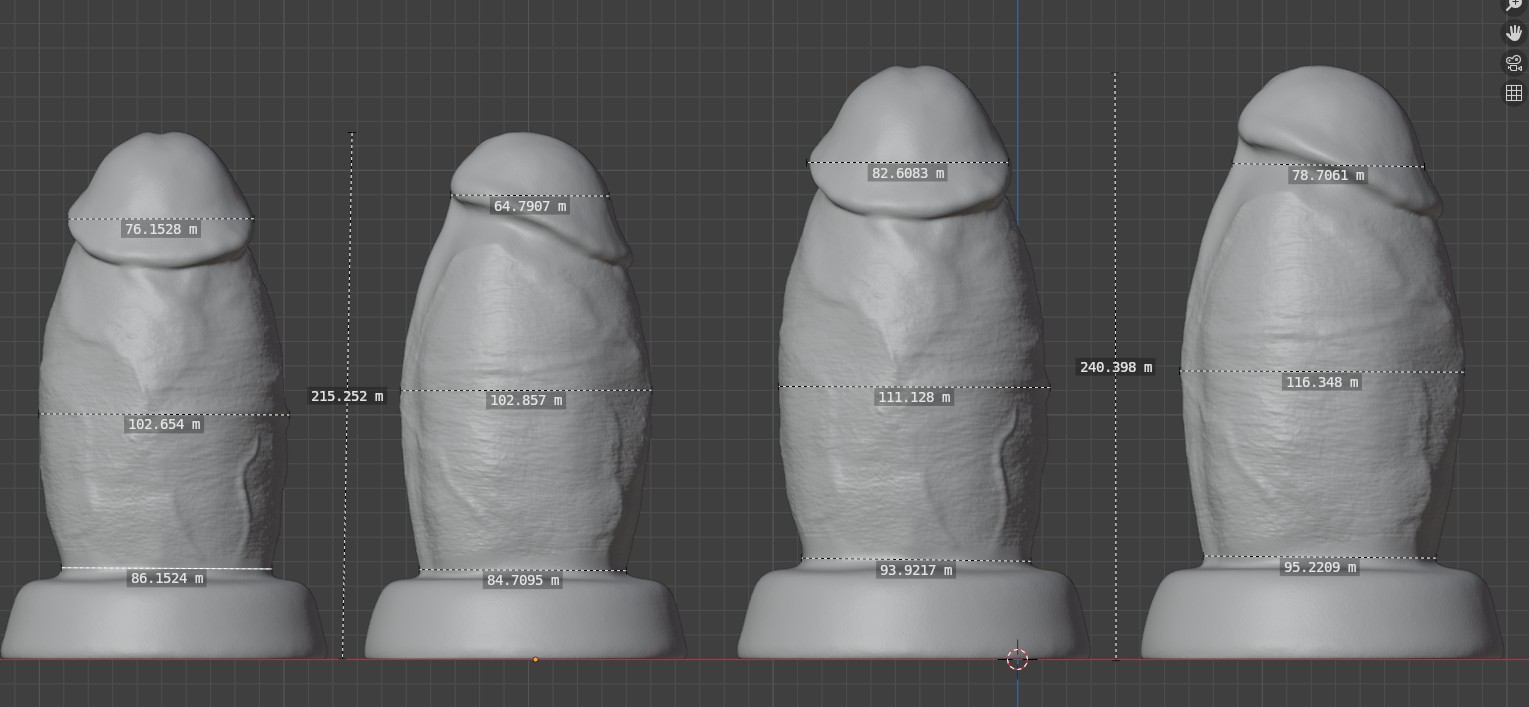Click the 3D cursor on the red axis
This screenshot has width=1529, height=707.
click(1017, 659)
